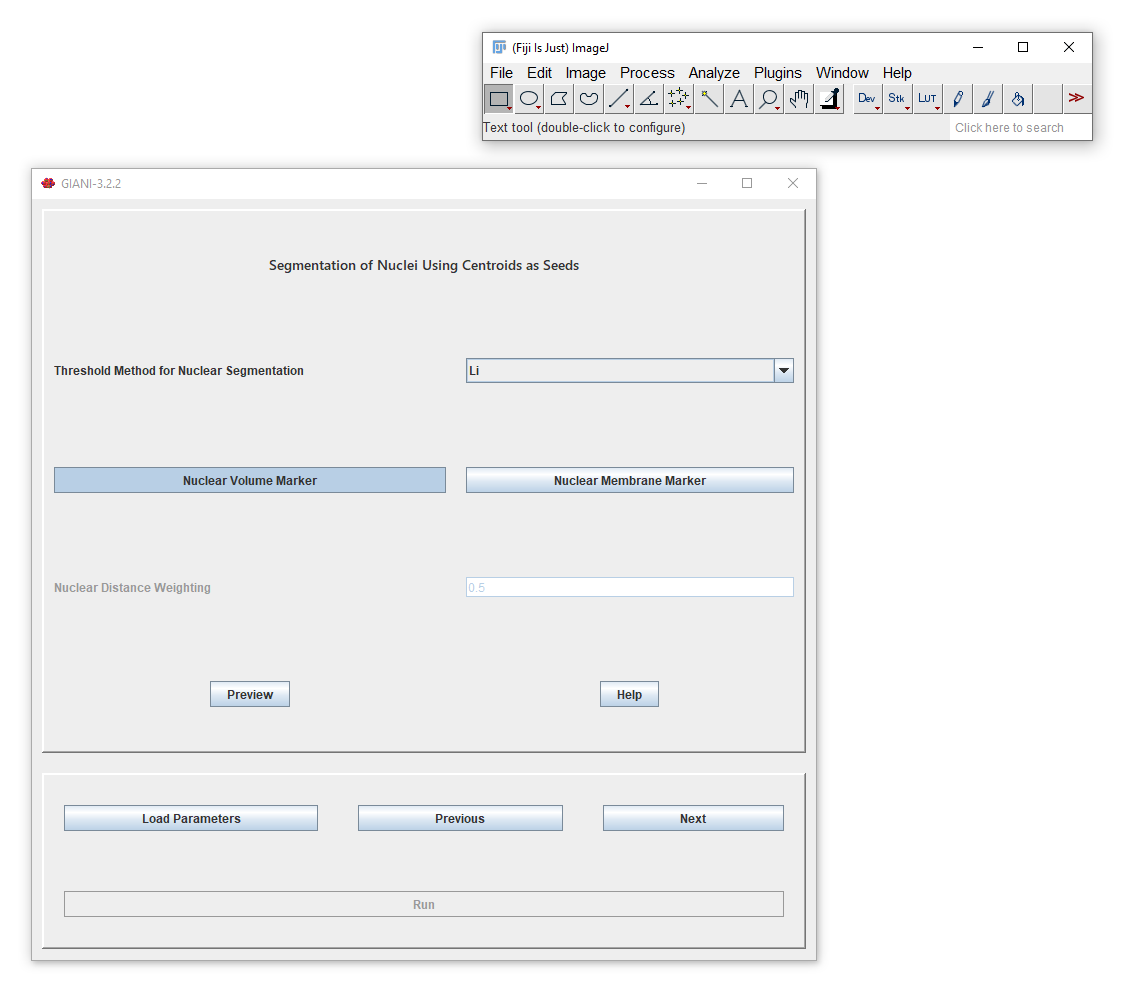
Task: Click the Threshold Method for Nuclear Segmentation label
Action: click(x=178, y=371)
